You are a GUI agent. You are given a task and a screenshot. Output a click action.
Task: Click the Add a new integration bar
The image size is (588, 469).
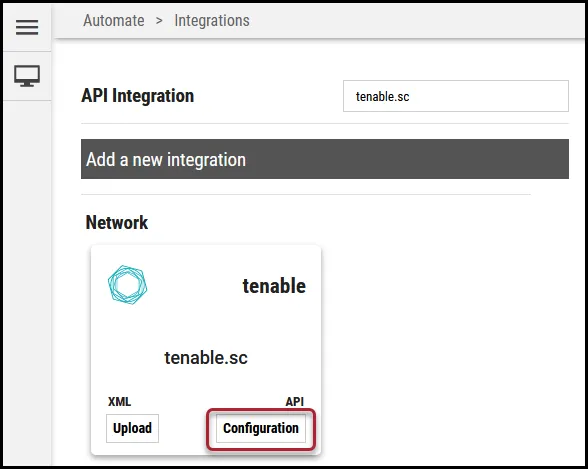[x=325, y=159]
